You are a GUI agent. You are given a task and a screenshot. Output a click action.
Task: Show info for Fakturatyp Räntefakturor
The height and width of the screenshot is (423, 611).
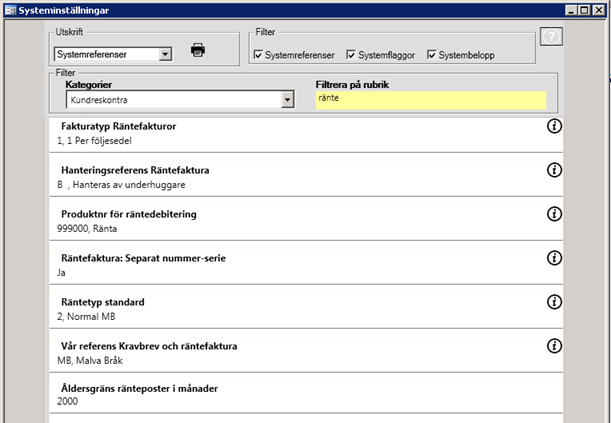coord(556,126)
